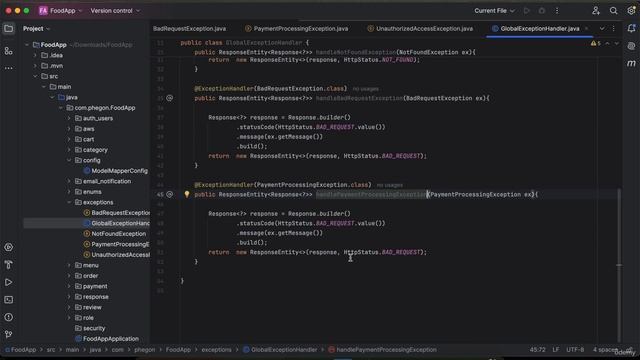The width and height of the screenshot is (640, 360).
Task: Open the Version control dropdown
Action: (x=115, y=11)
